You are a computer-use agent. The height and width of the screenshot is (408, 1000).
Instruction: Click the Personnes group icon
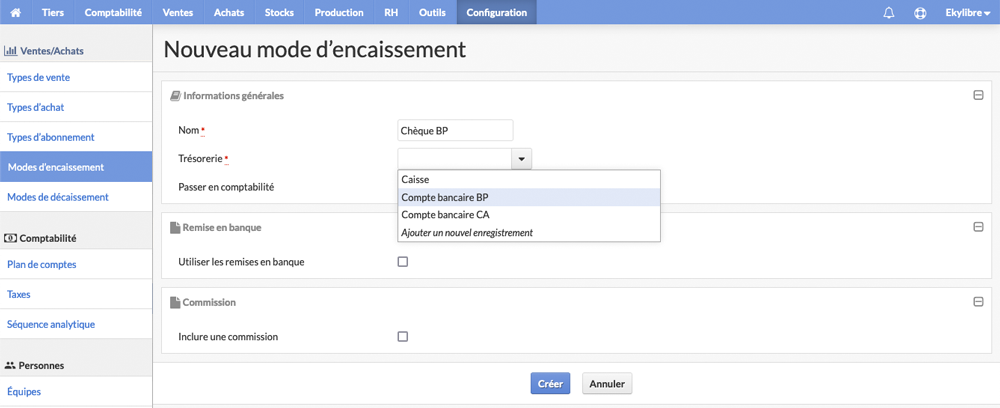tap(10, 366)
